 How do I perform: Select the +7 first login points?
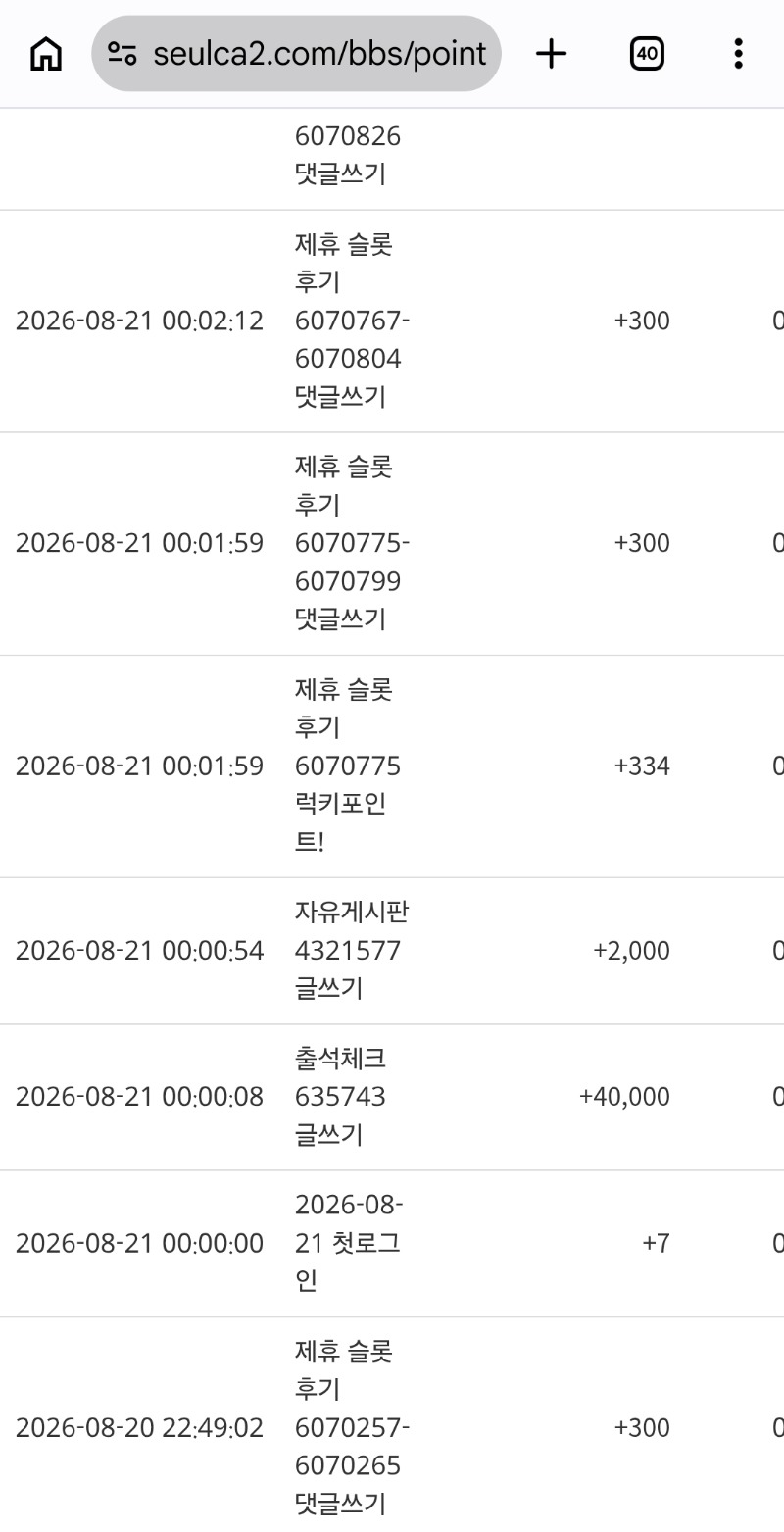(x=657, y=1243)
